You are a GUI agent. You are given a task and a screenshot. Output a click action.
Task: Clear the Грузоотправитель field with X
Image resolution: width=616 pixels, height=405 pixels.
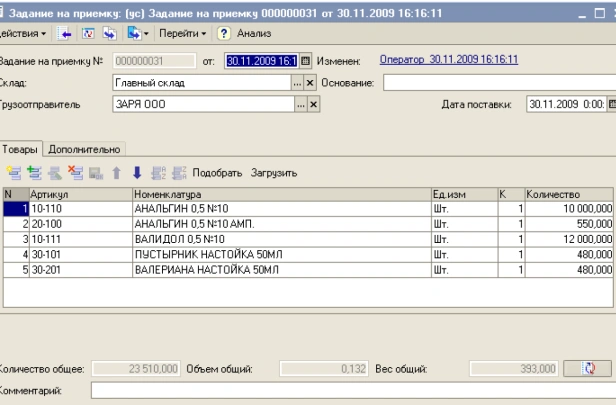314,104
